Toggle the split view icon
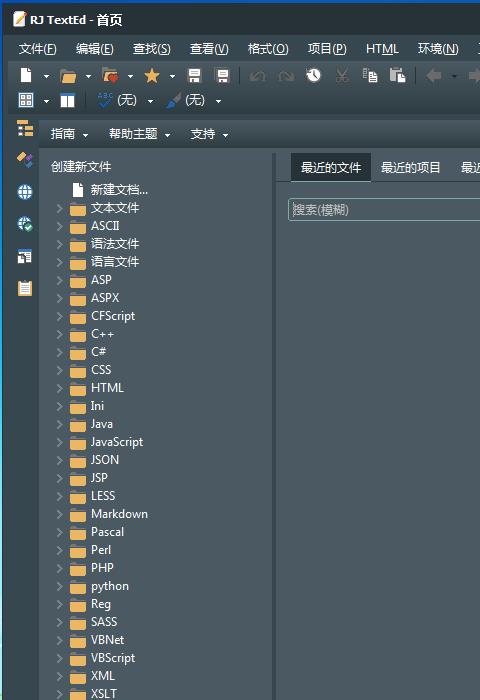 click(67, 100)
